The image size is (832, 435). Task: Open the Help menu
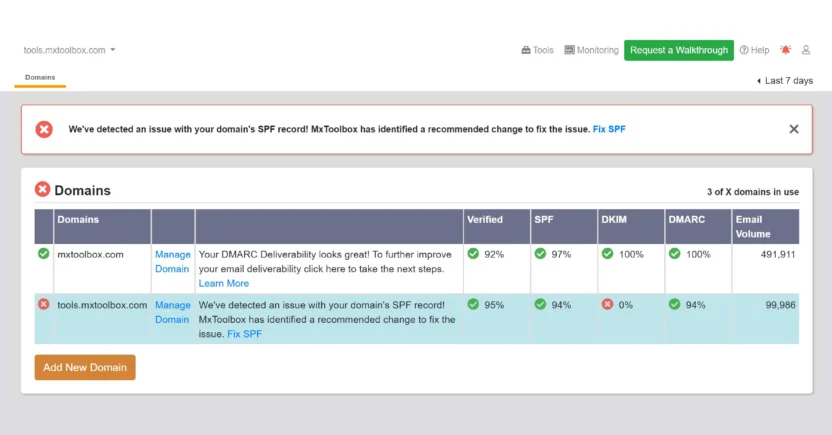(754, 50)
